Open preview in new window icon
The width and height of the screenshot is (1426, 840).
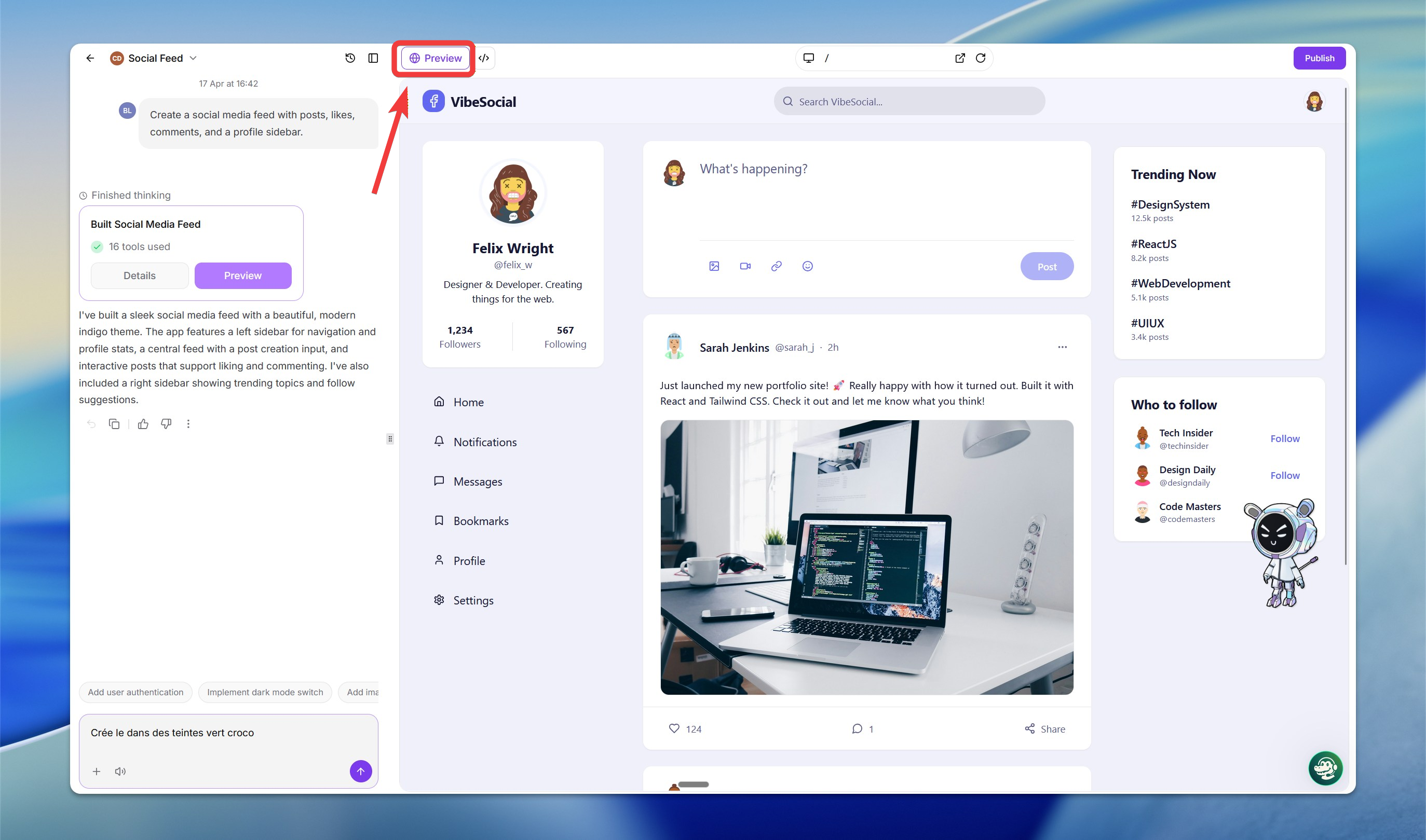960,58
